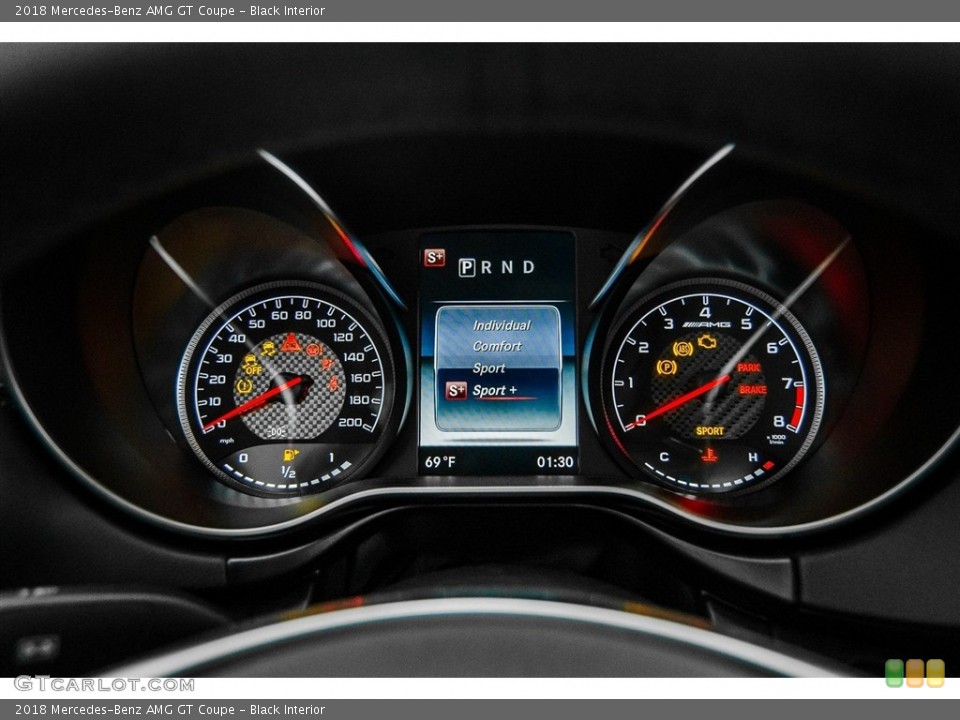Tap the ½ fuel gauge label
The image size is (960, 720).
tap(288, 471)
